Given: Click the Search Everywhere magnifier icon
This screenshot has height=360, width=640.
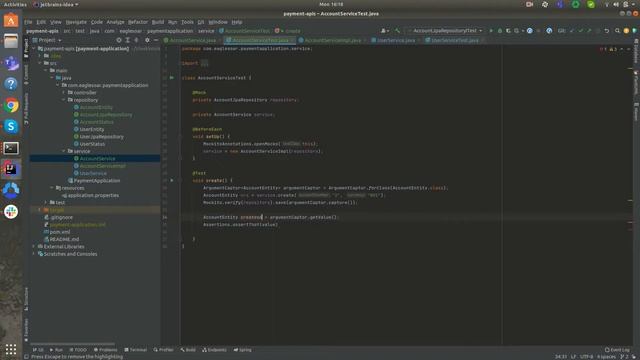Looking at the screenshot, I should pyautogui.click(x=617, y=31).
